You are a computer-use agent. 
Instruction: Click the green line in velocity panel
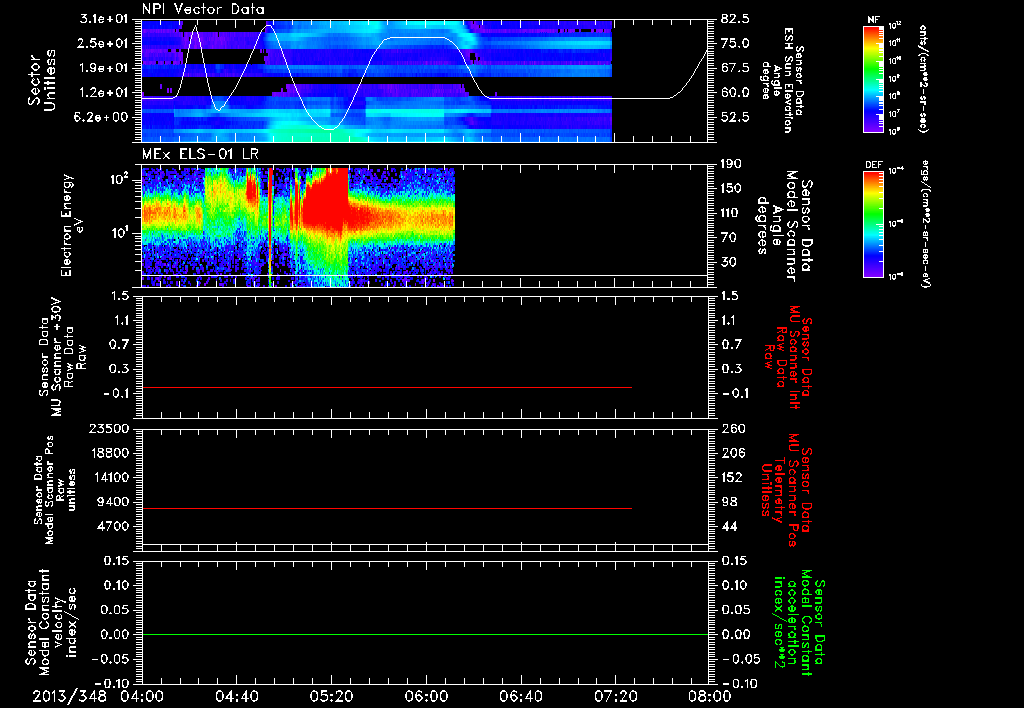pos(425,634)
